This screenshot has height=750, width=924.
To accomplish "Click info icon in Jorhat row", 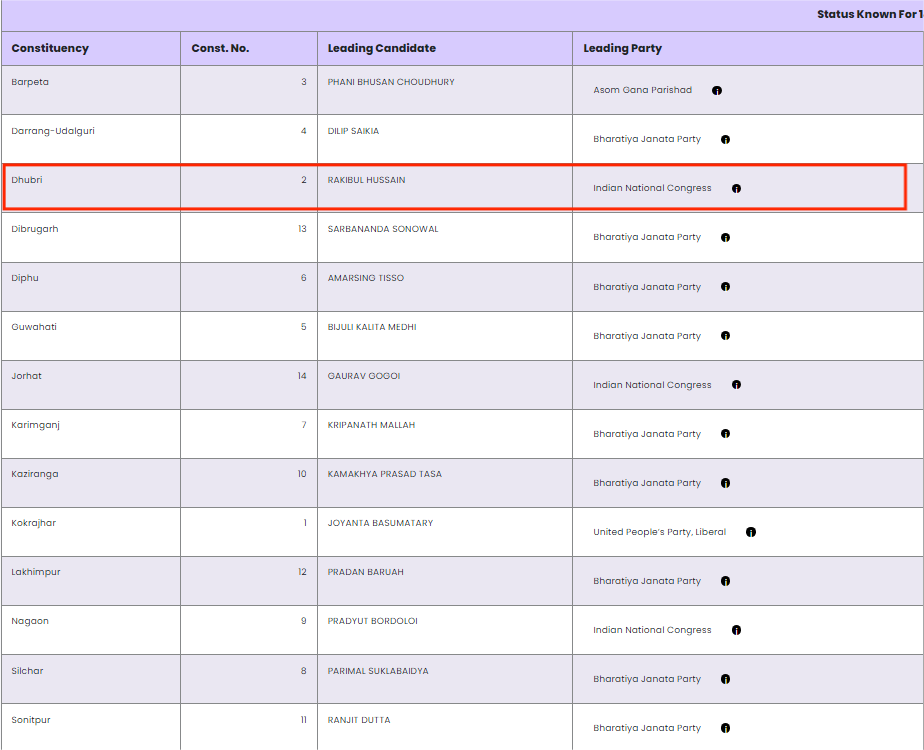I will (736, 385).
